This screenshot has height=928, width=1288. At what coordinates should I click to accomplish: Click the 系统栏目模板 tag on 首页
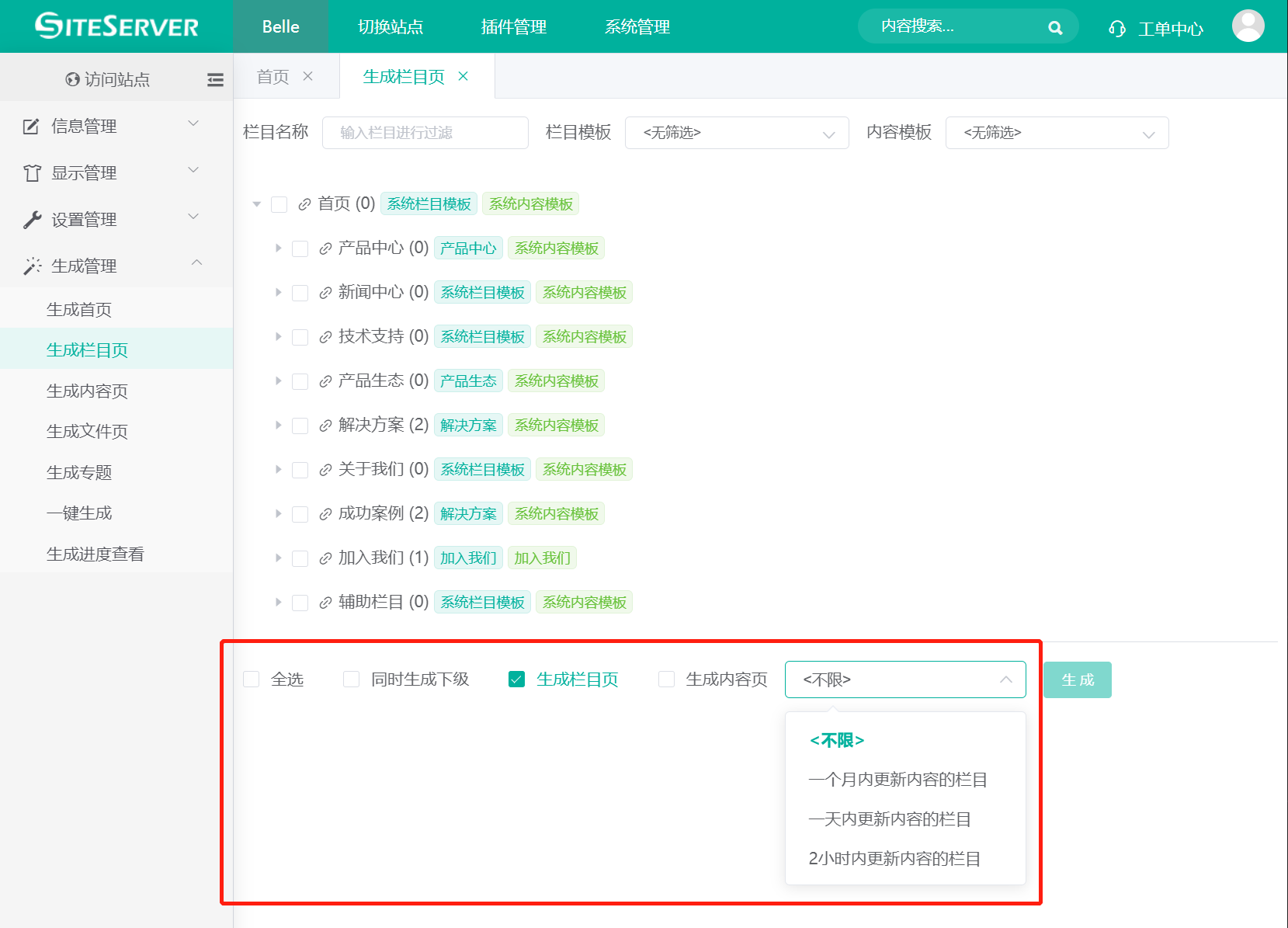pos(429,204)
